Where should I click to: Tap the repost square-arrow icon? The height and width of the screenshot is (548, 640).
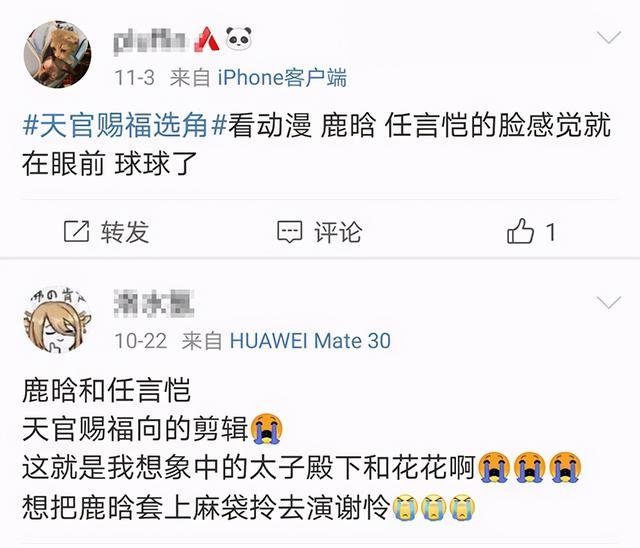[76, 232]
